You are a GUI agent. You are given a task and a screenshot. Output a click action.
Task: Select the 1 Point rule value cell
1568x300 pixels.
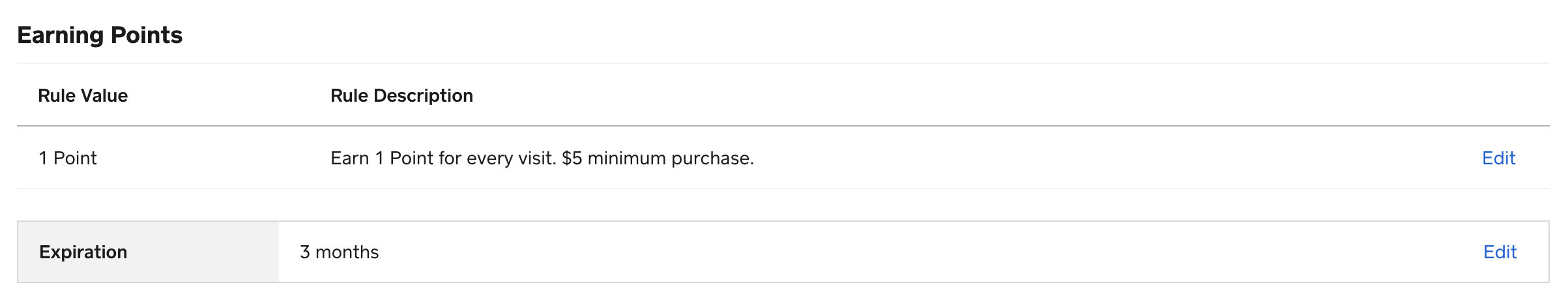point(68,158)
